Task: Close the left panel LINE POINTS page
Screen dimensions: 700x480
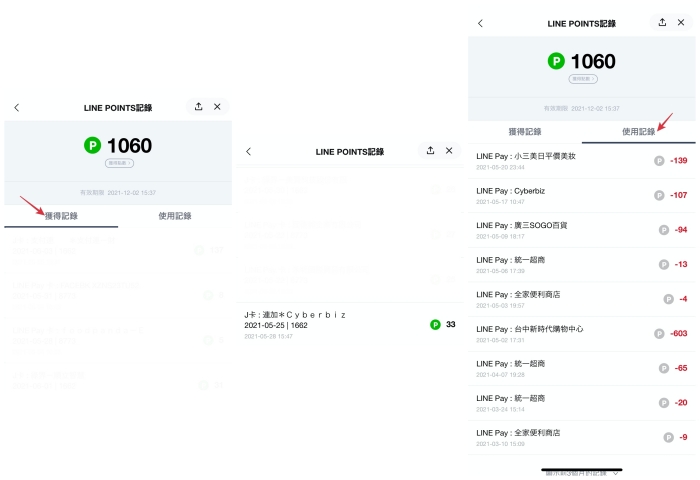Action: tap(217, 106)
